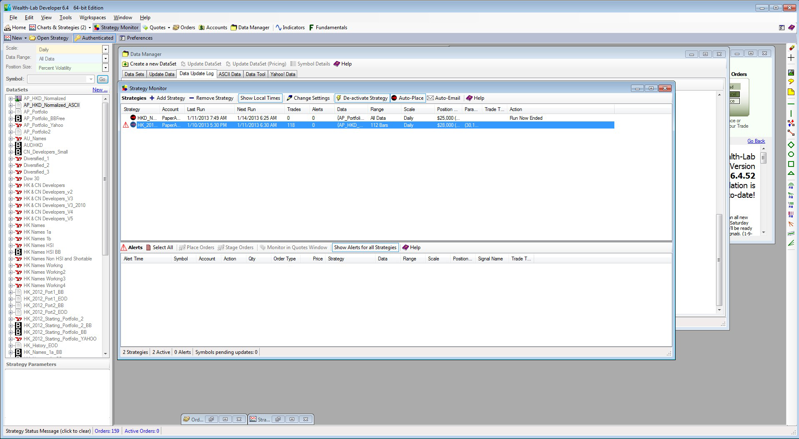This screenshot has height=439, width=799.
Task: Open the Position Size dropdown
Action: (x=105, y=68)
